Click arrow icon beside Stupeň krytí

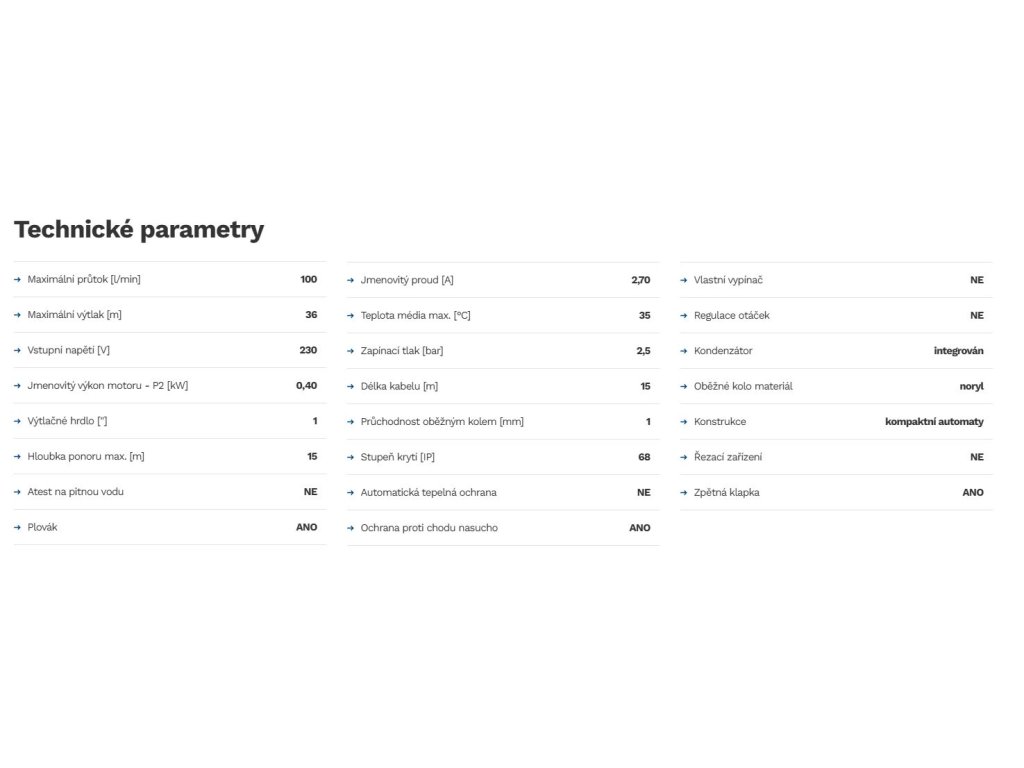pos(351,457)
